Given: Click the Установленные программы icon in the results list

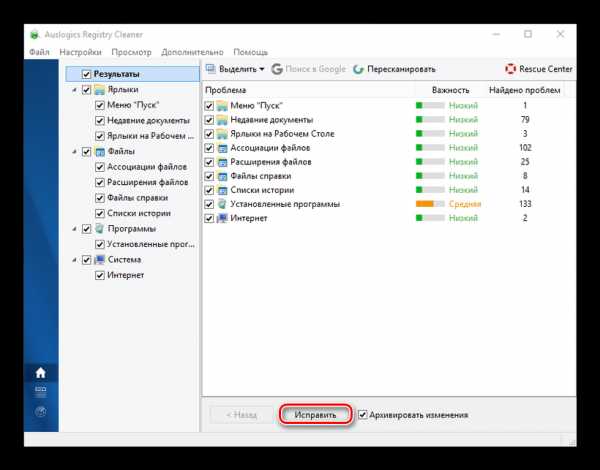Looking at the screenshot, I should pyautogui.click(x=222, y=204).
